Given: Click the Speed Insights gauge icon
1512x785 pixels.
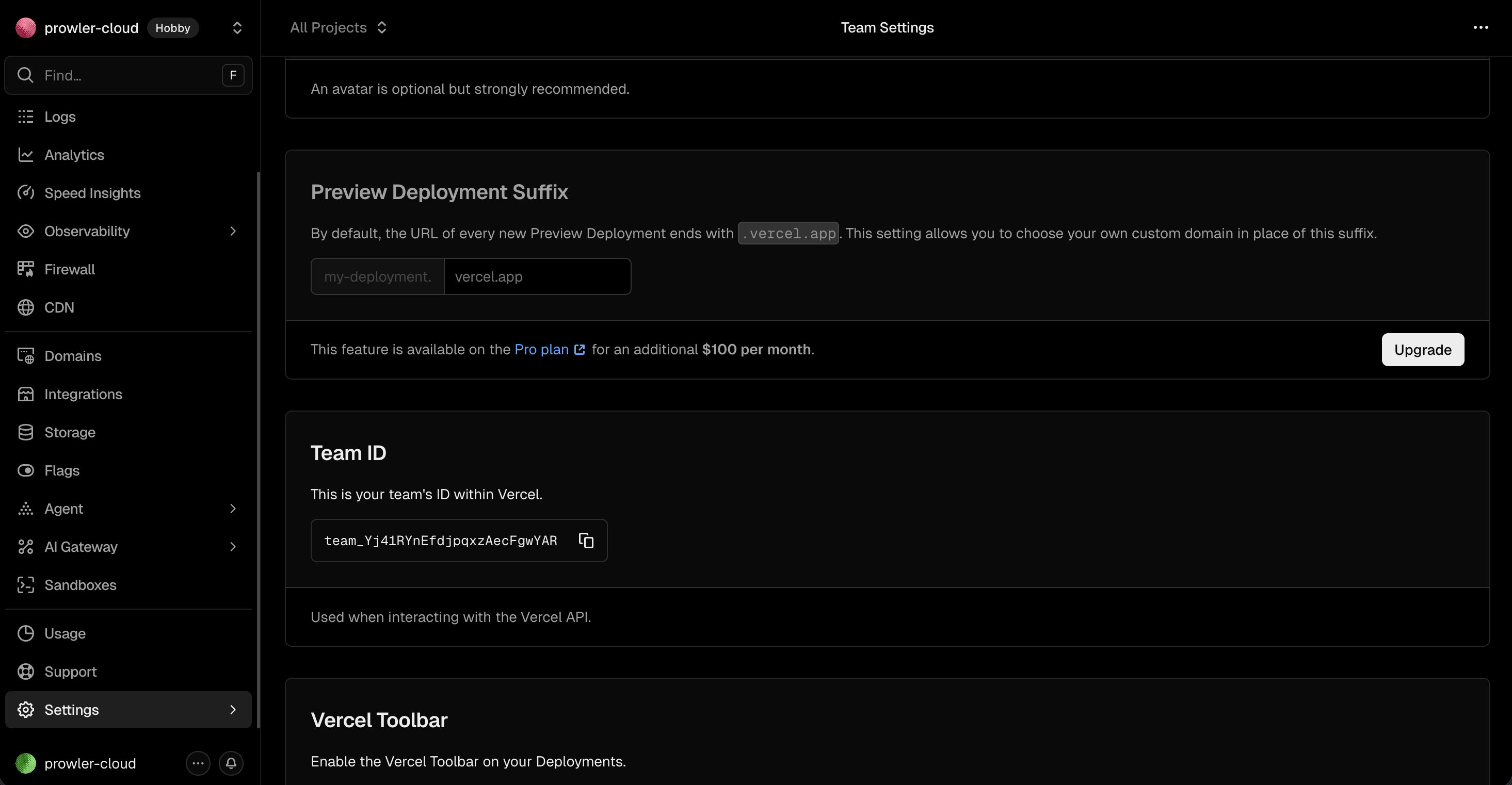Looking at the screenshot, I should (26, 193).
